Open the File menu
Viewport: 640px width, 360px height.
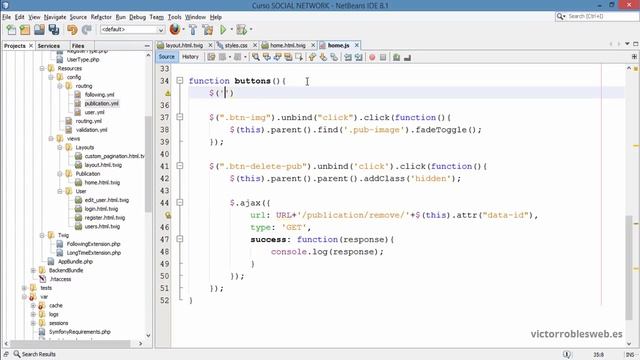tap(7, 17)
